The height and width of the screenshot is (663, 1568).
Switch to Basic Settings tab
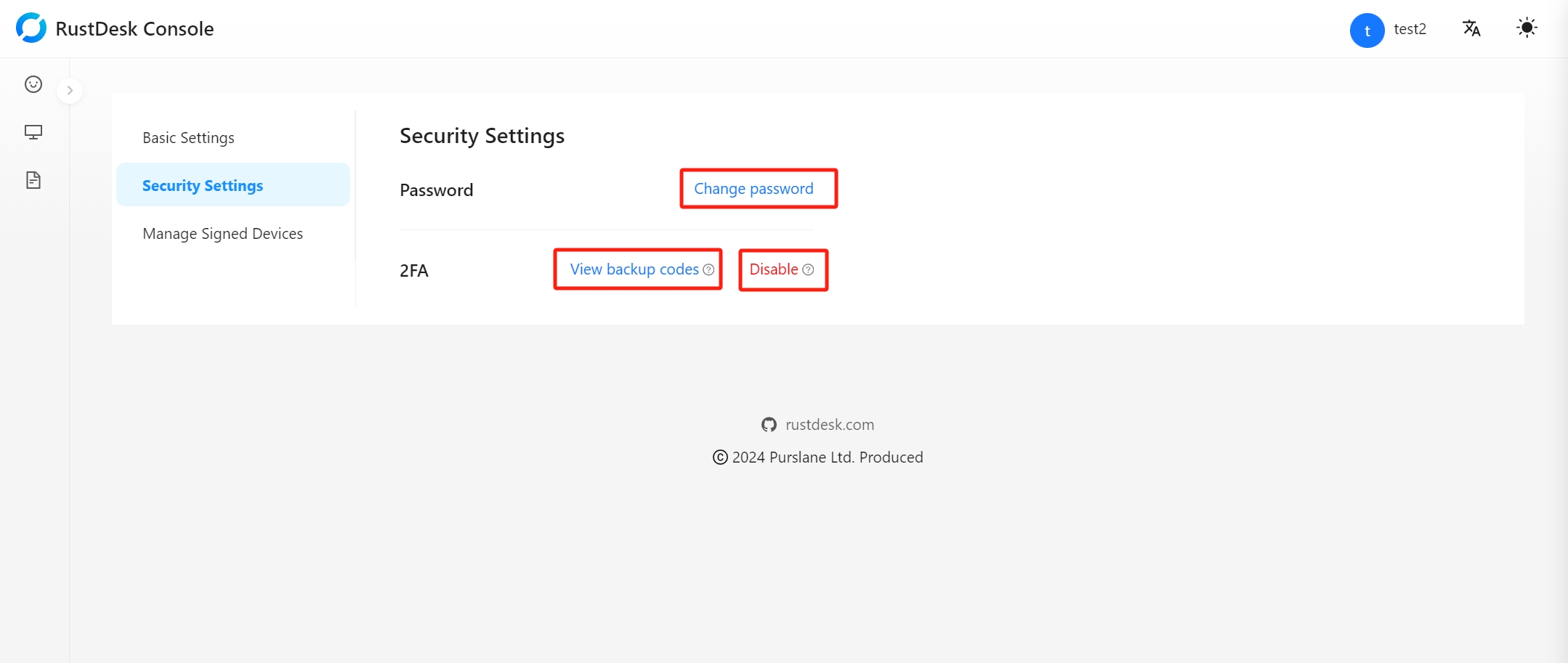[x=188, y=138]
